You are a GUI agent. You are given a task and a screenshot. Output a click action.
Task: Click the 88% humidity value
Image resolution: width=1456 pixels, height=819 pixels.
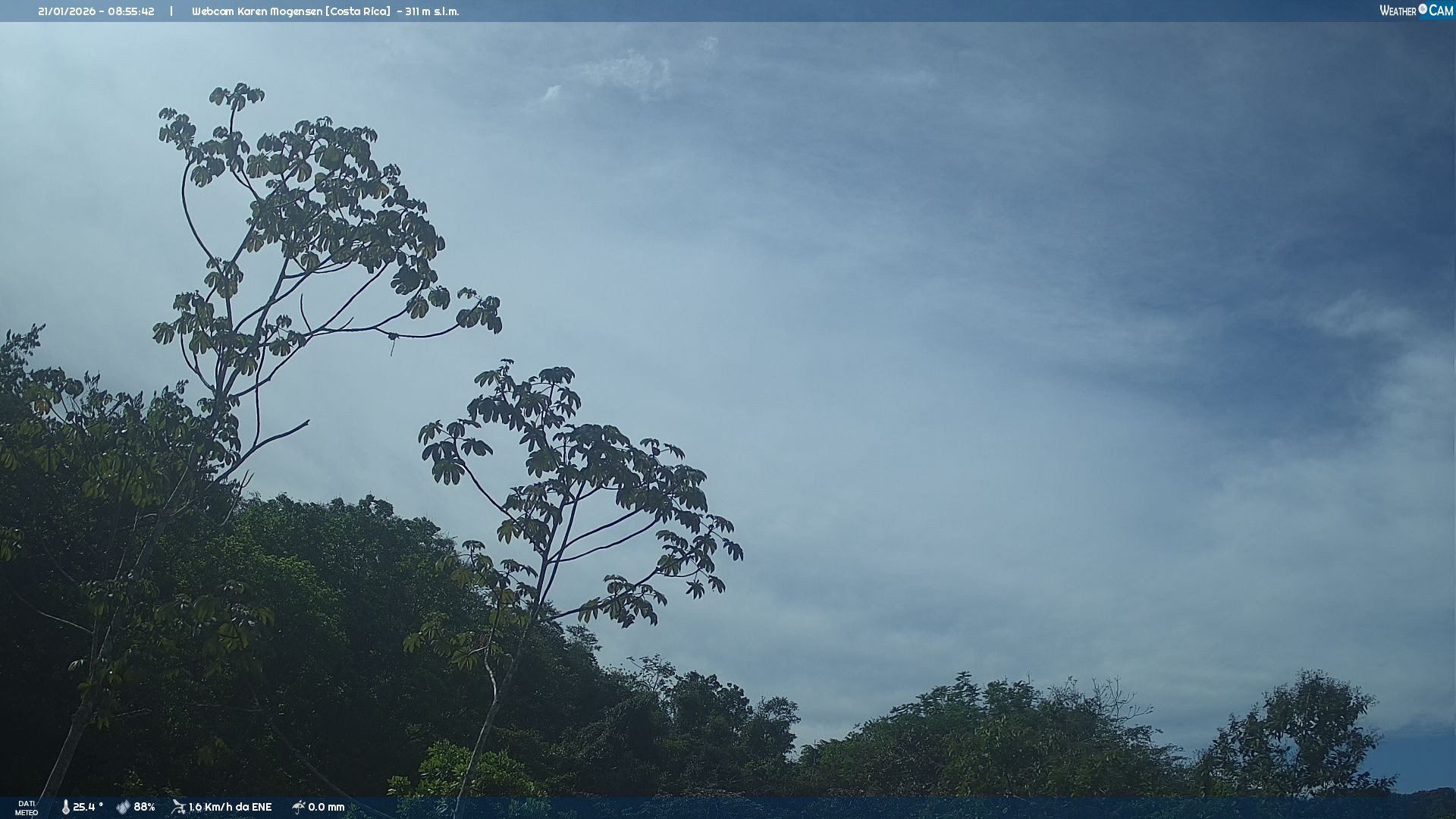(144, 807)
